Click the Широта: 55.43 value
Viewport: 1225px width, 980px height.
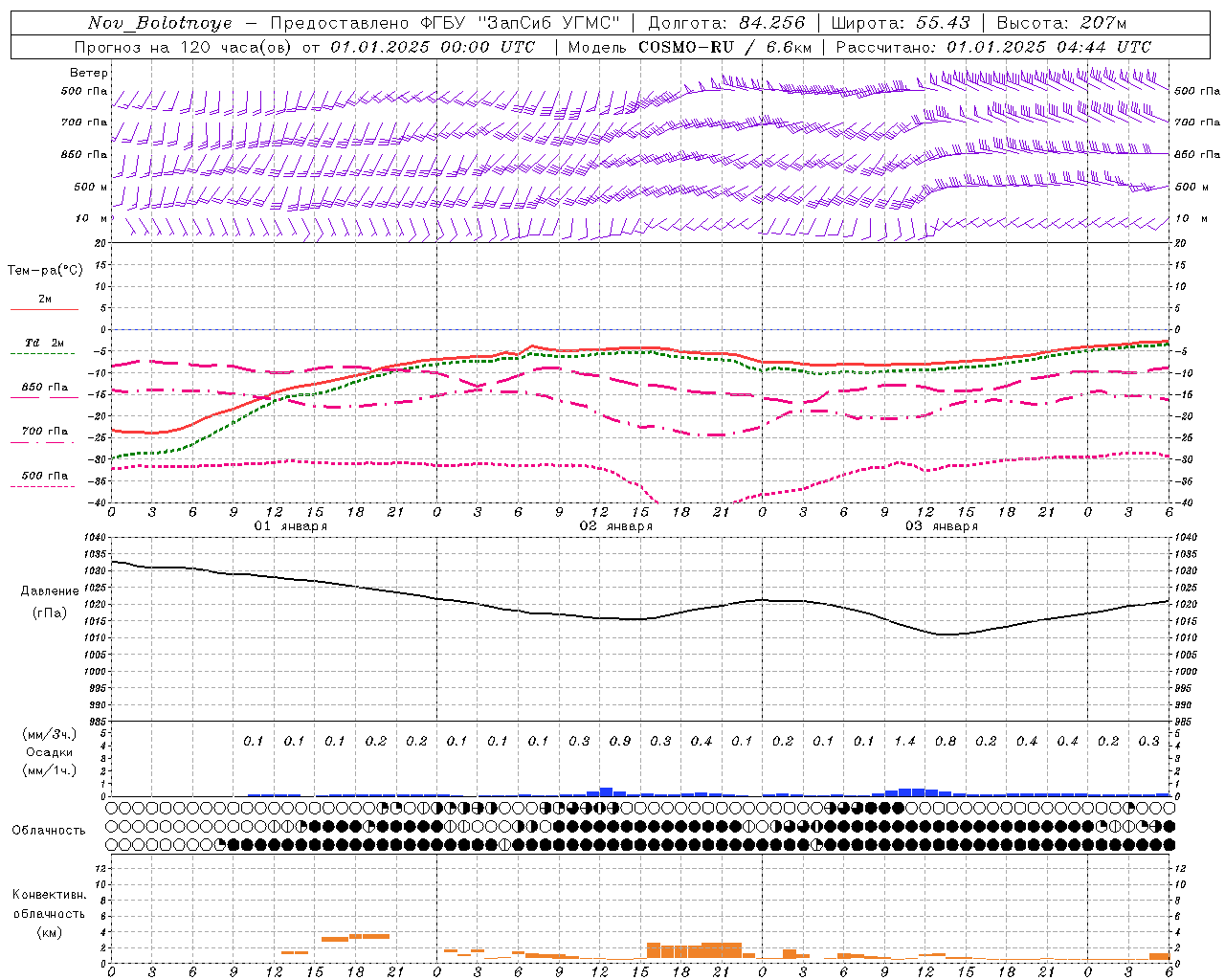point(901,23)
